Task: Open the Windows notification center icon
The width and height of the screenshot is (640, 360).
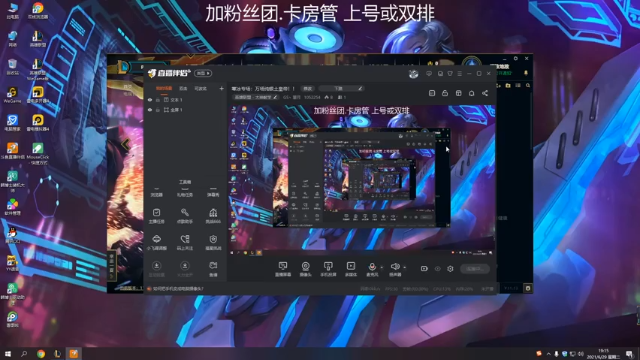Action: 630,354
